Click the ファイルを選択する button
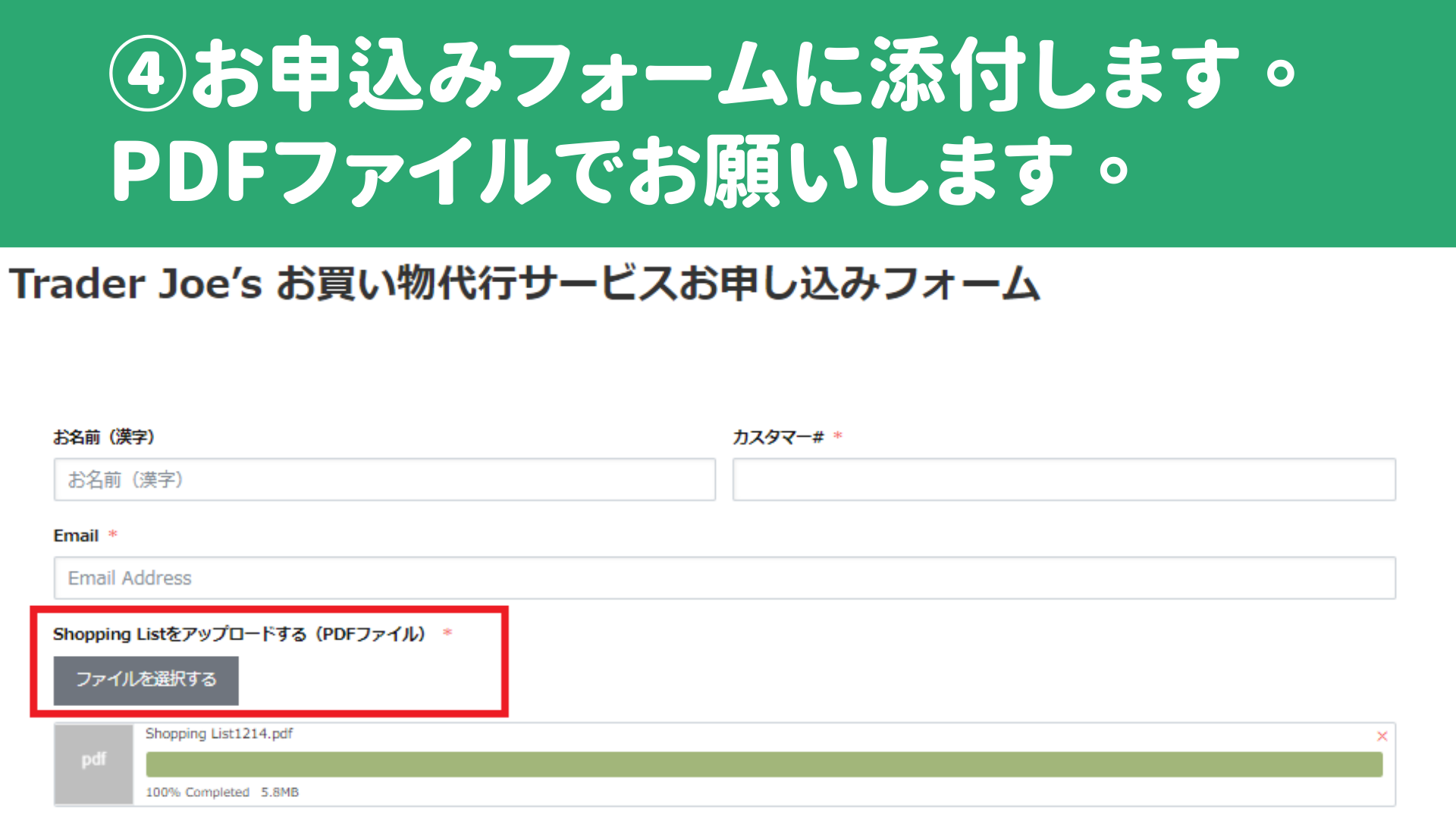 coord(146,680)
